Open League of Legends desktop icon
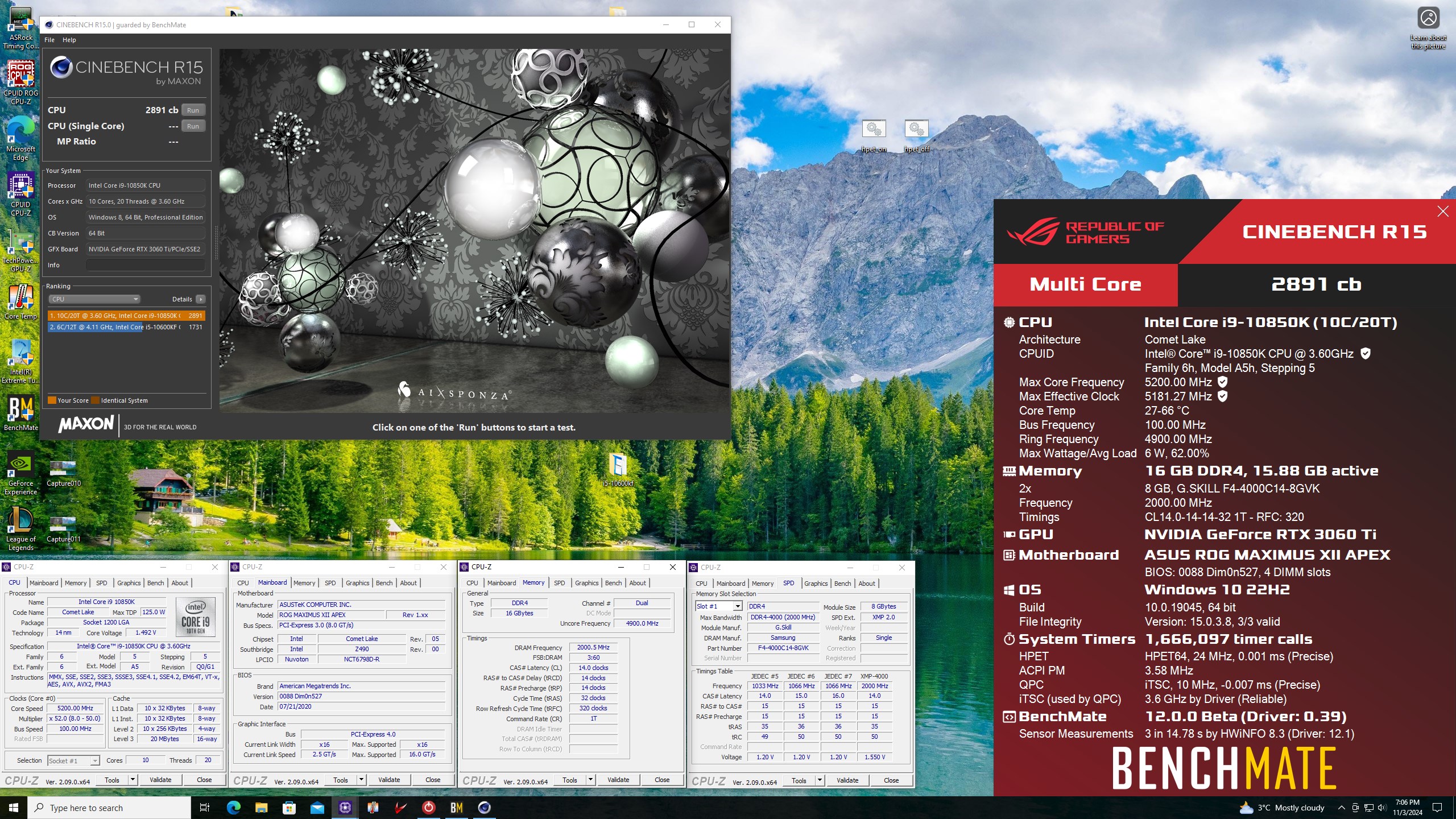 point(21,529)
